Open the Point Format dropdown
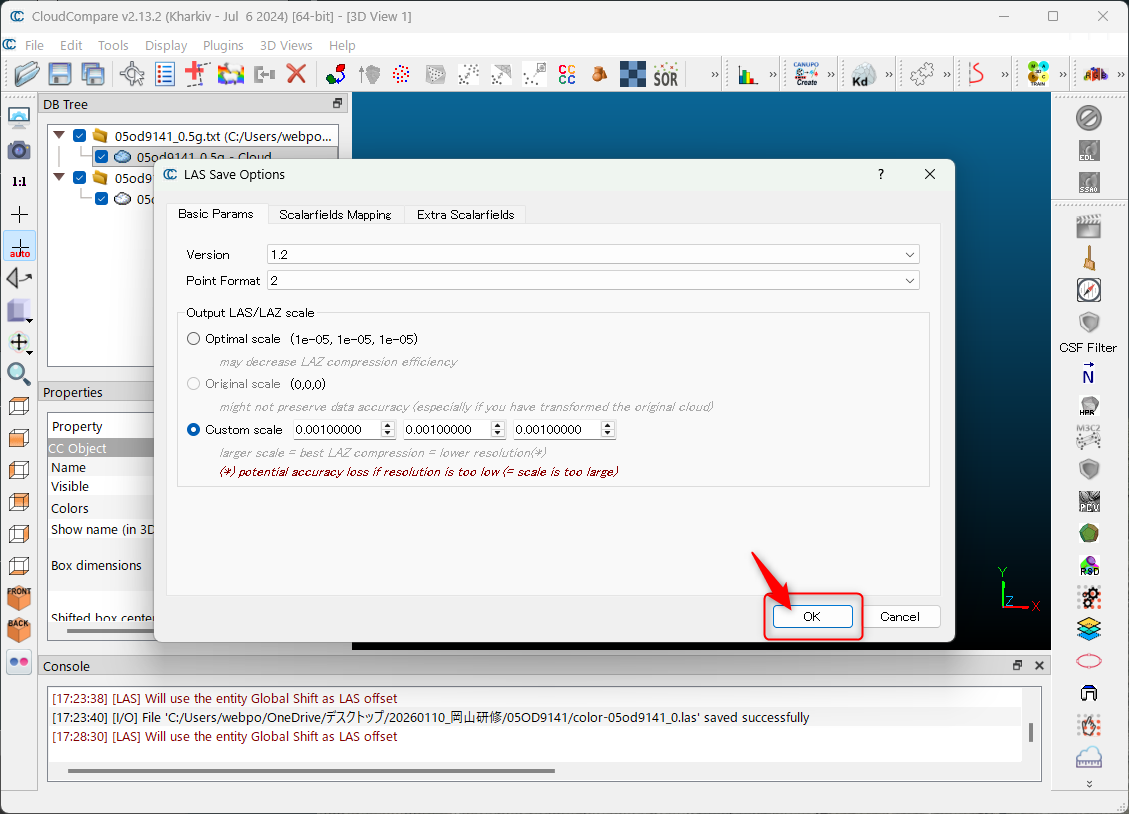The width and height of the screenshot is (1129, 814). (593, 281)
